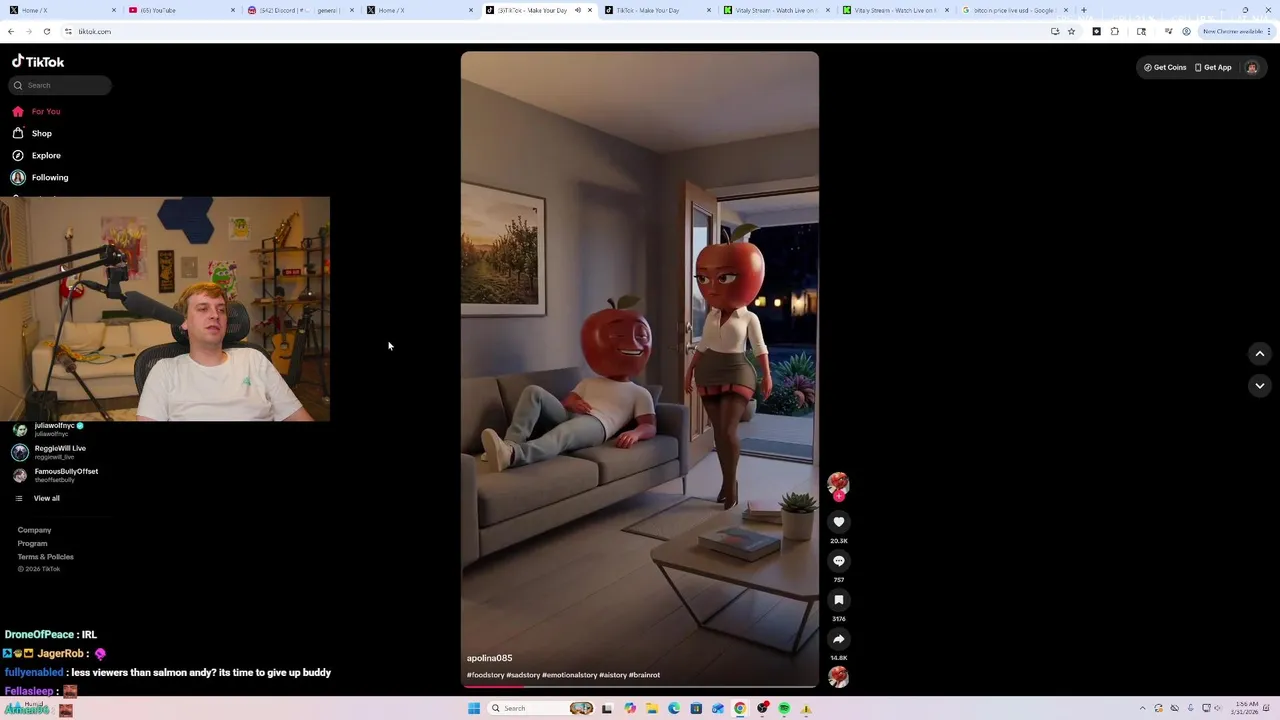The width and height of the screenshot is (1280, 720).
Task: Expand the Company footer section
Action: coord(34,530)
